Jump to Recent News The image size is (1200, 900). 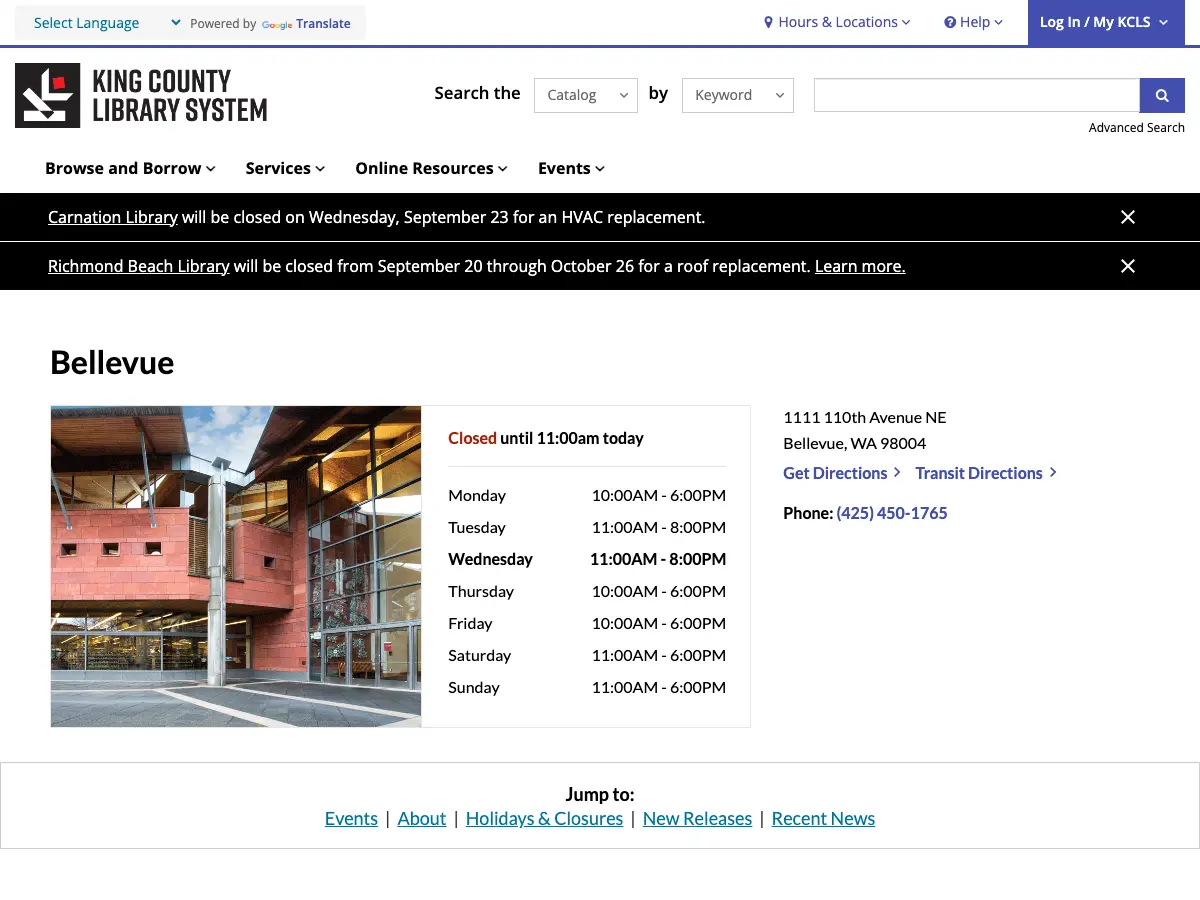[823, 818]
